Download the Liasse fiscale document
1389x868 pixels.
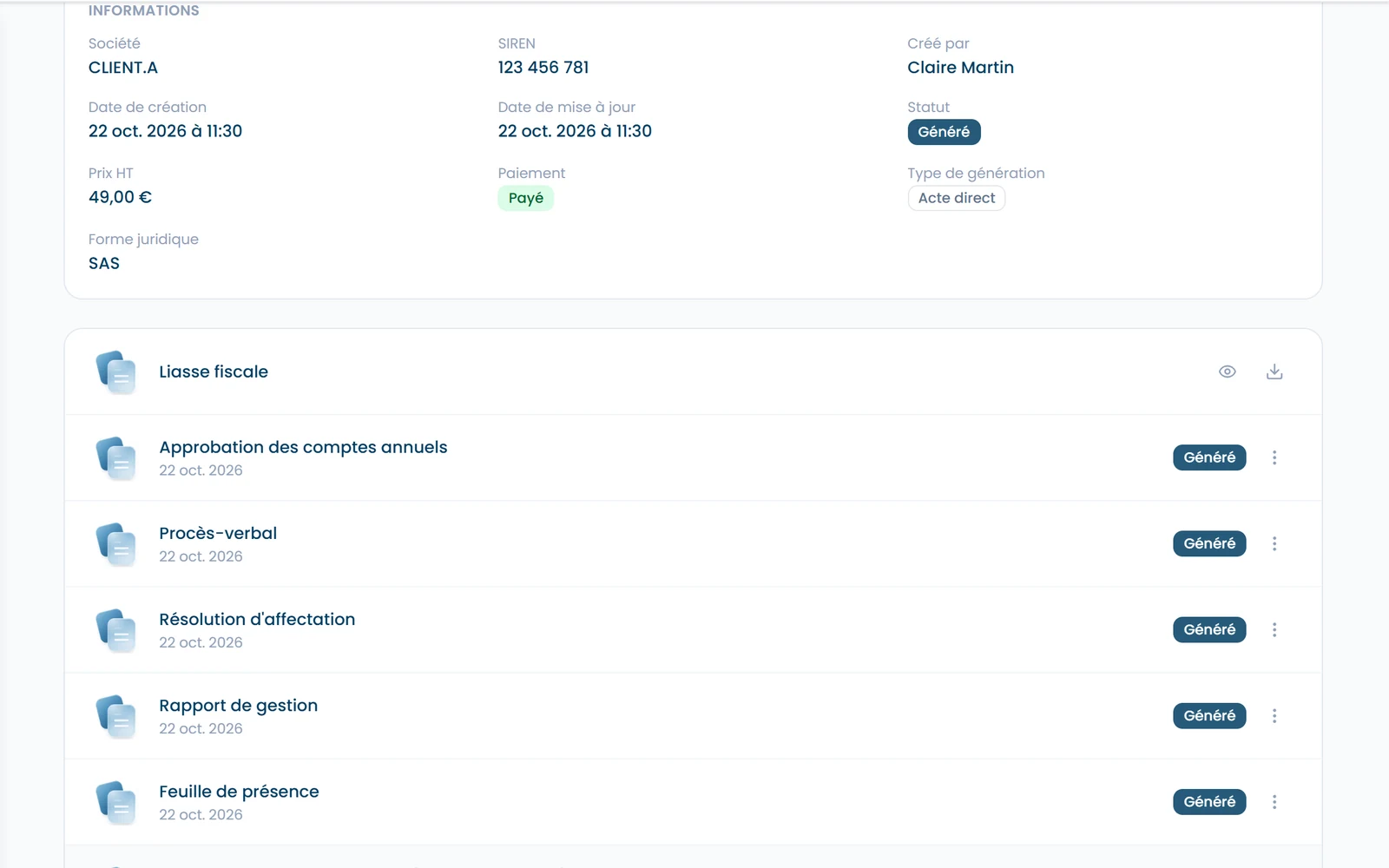1274,372
